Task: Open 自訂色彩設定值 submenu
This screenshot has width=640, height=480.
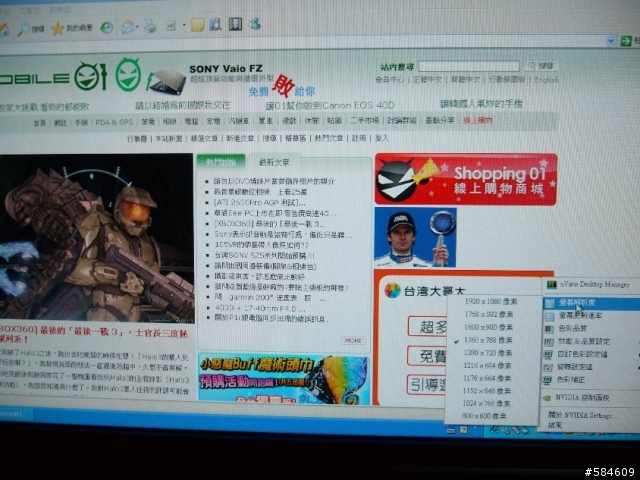Action: click(x=591, y=354)
